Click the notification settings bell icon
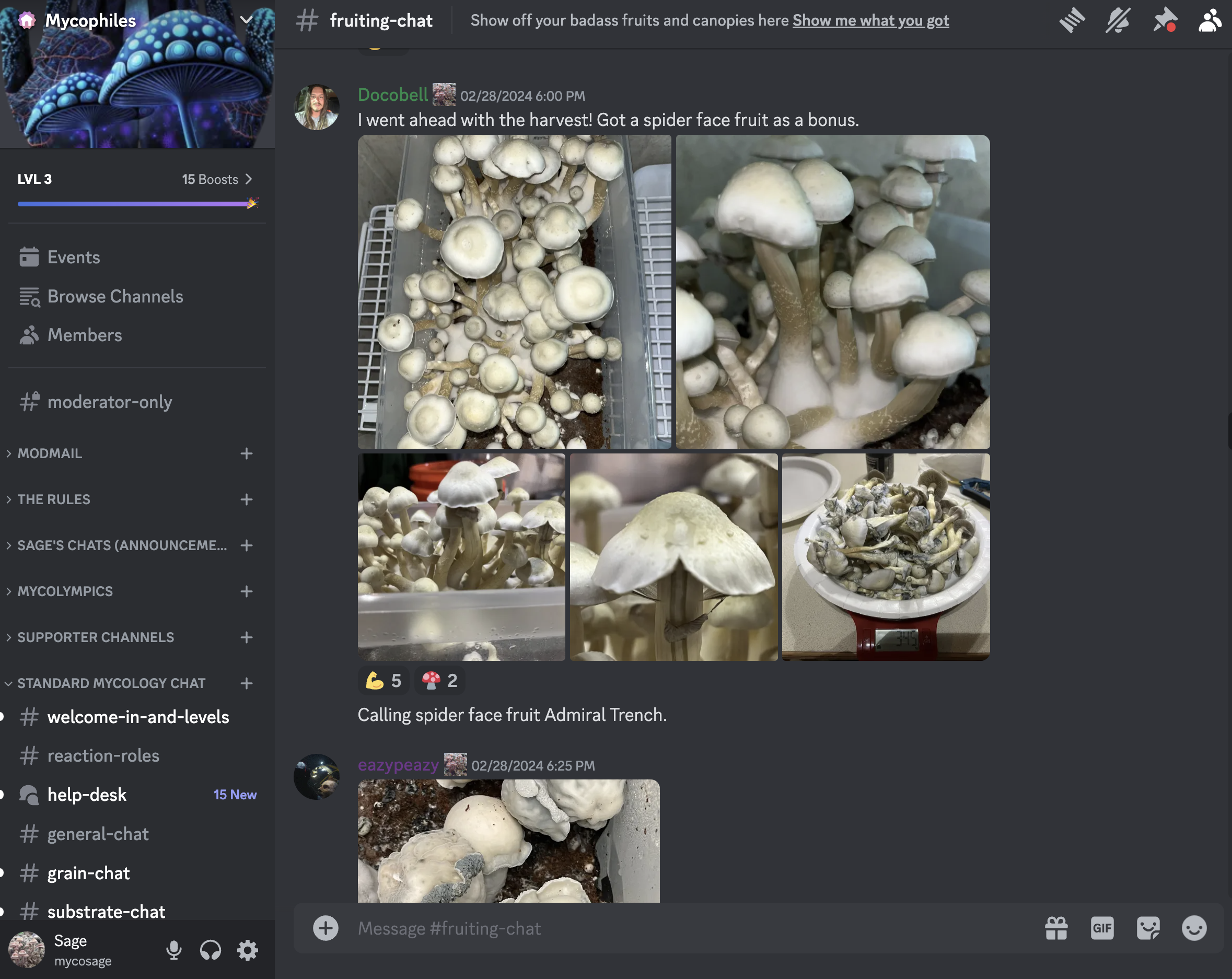1232x979 pixels. click(1118, 20)
